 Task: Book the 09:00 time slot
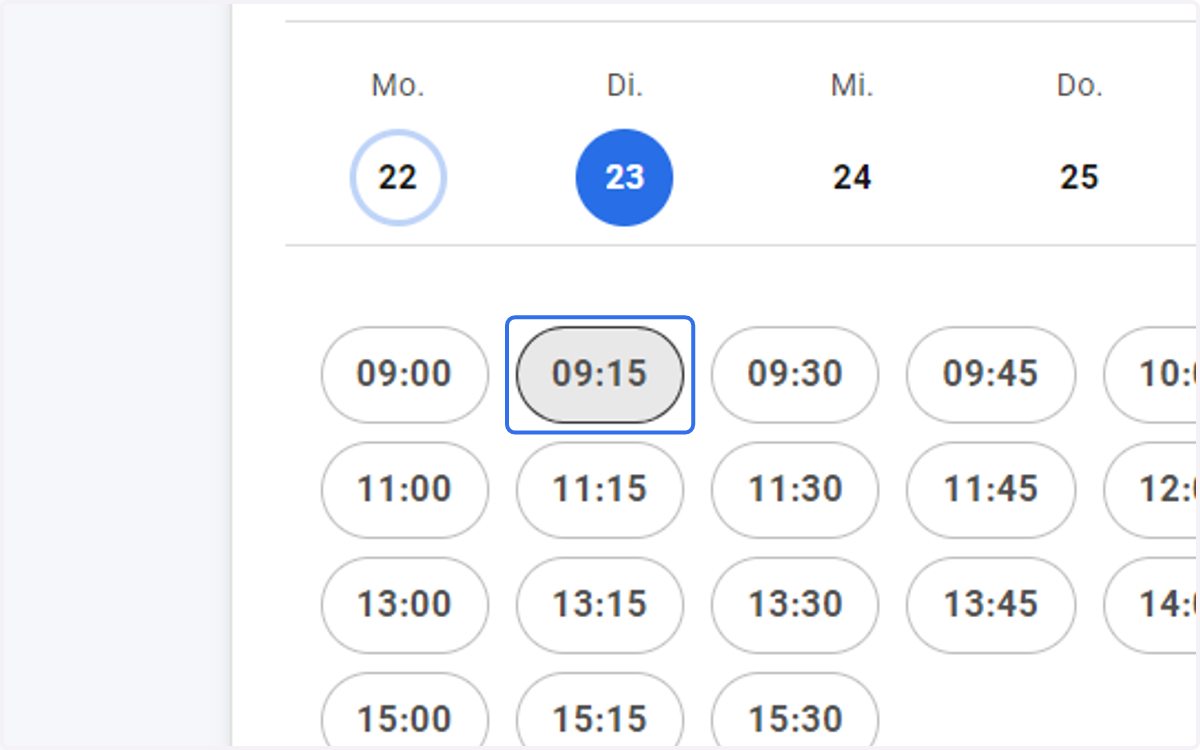(405, 375)
